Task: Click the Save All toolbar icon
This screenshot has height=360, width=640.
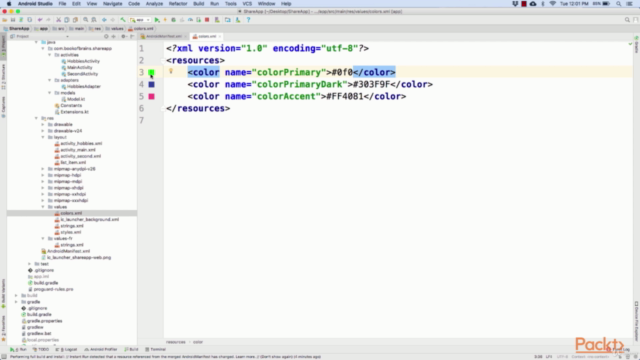Action: pos(13,20)
